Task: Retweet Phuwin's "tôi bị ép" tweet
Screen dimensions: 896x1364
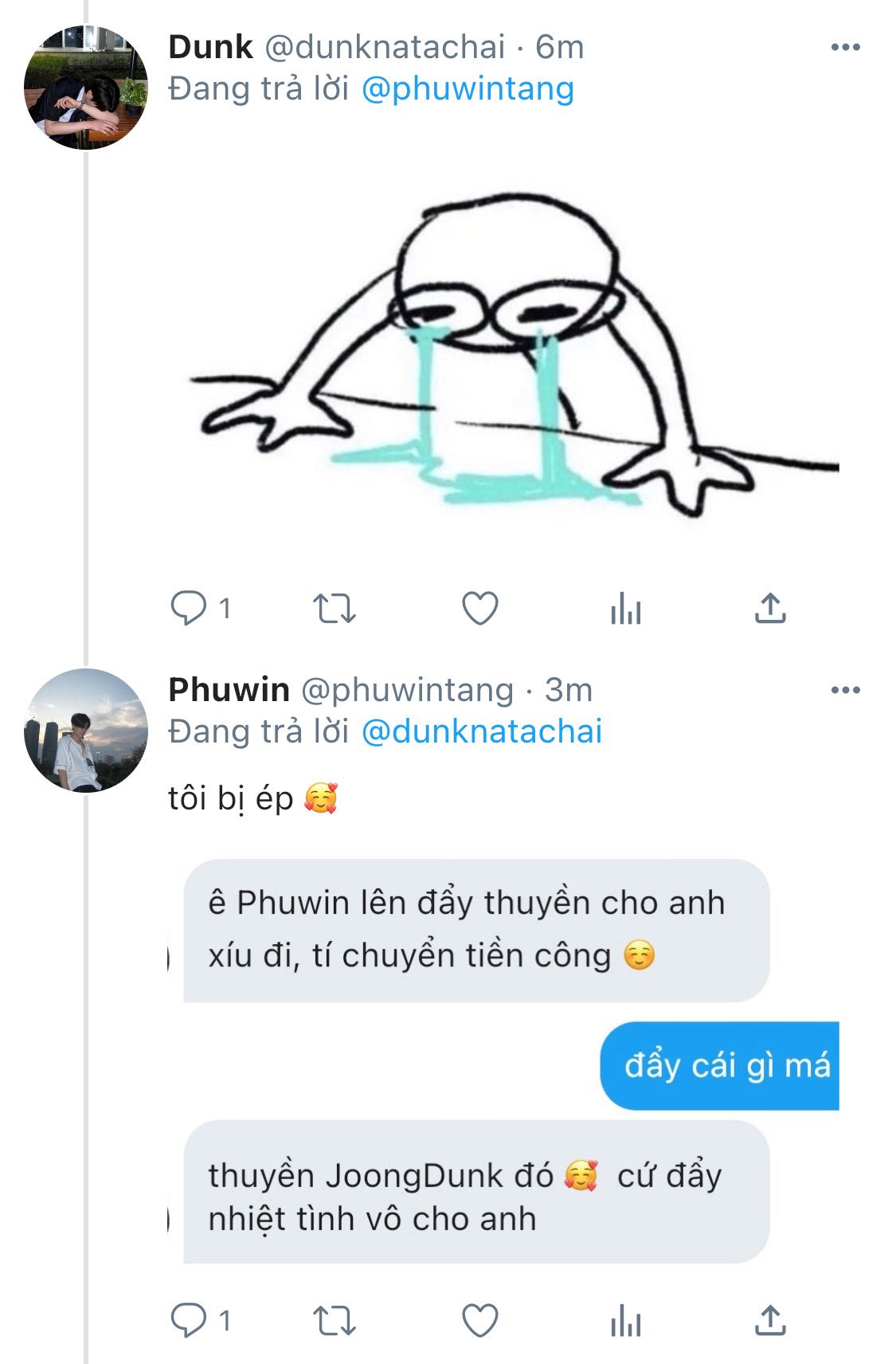Action: click(334, 1321)
